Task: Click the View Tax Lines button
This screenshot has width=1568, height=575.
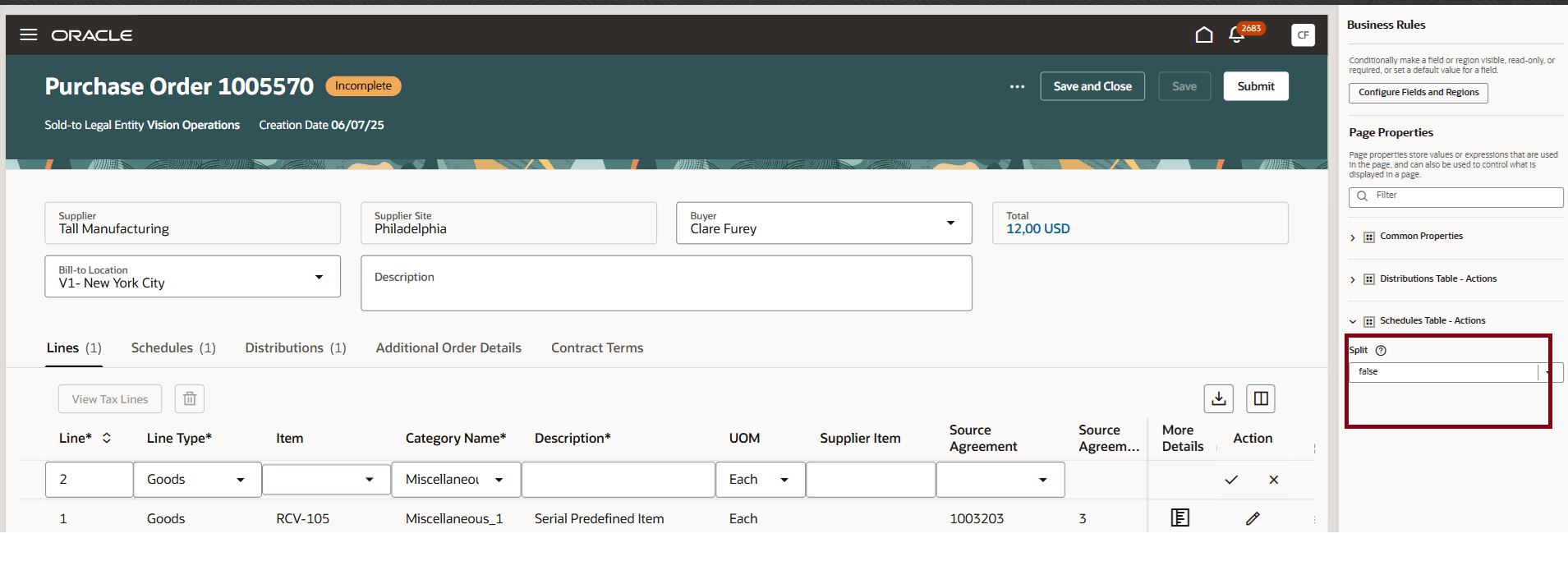Action: point(110,399)
